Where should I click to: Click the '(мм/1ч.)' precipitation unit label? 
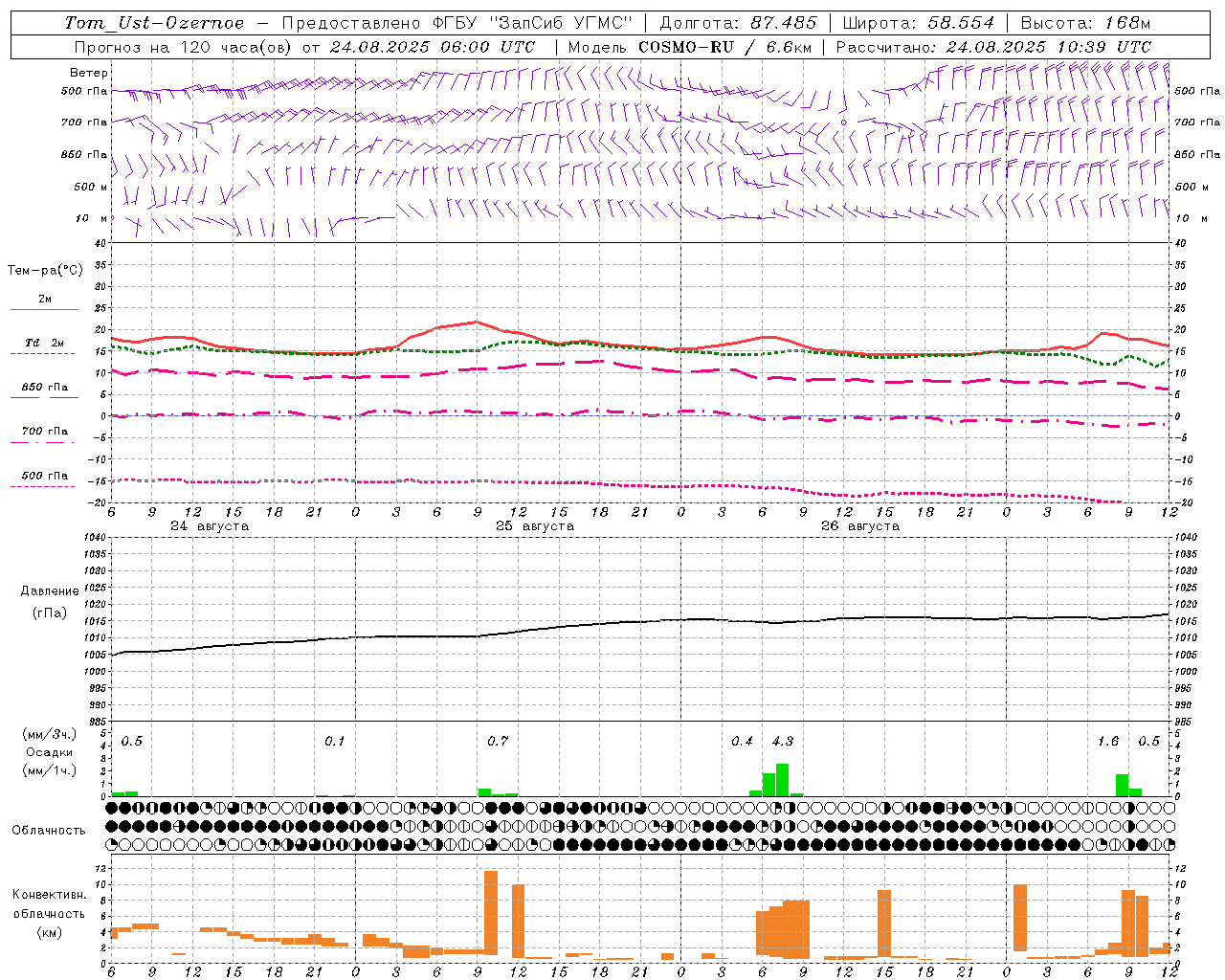(x=50, y=770)
